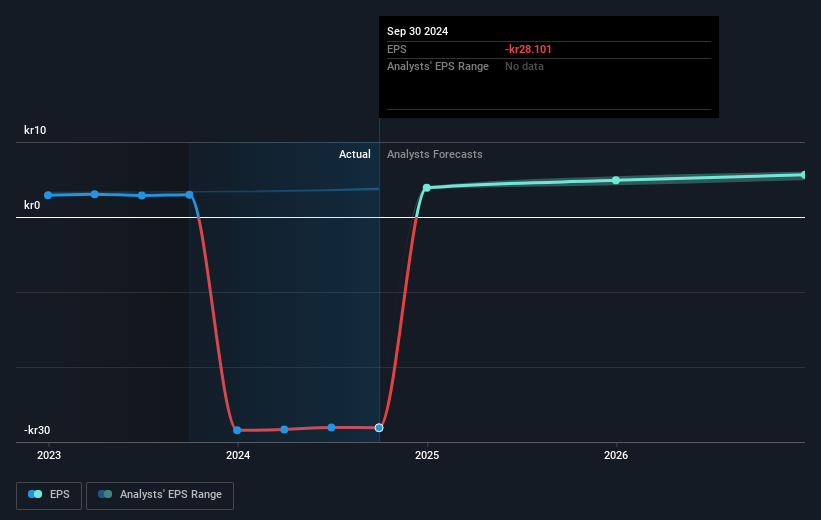
Task: Click the third 2023 EPS data point
Action: coord(142,195)
